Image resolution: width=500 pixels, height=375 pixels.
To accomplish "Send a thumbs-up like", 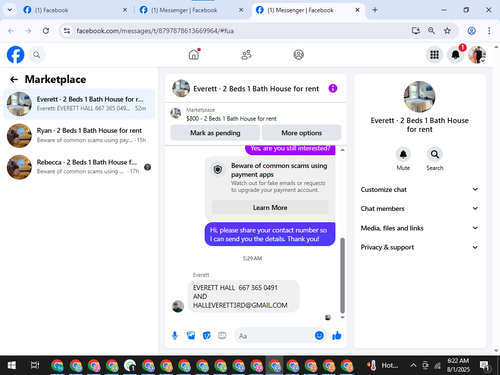I will coord(337,335).
